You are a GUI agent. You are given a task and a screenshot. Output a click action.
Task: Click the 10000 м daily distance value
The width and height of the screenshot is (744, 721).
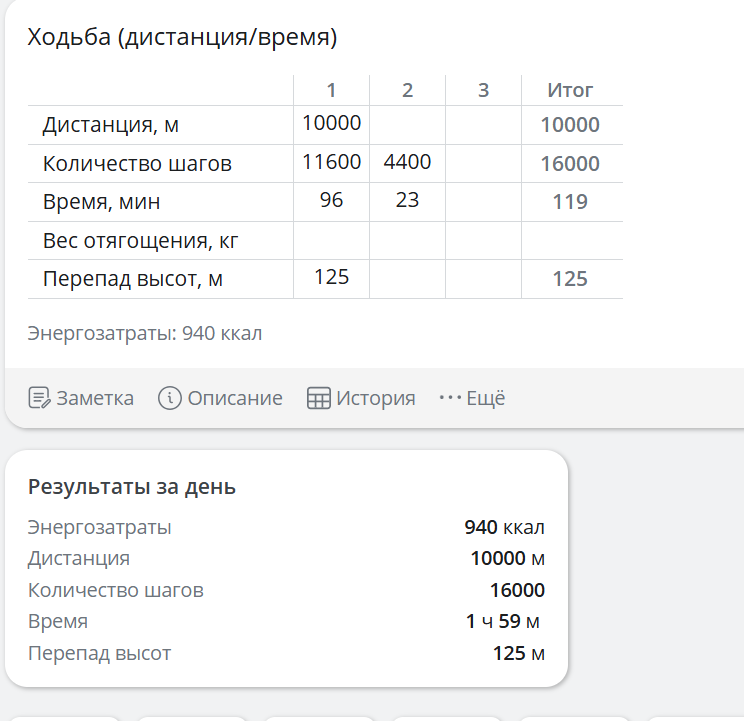tap(508, 559)
